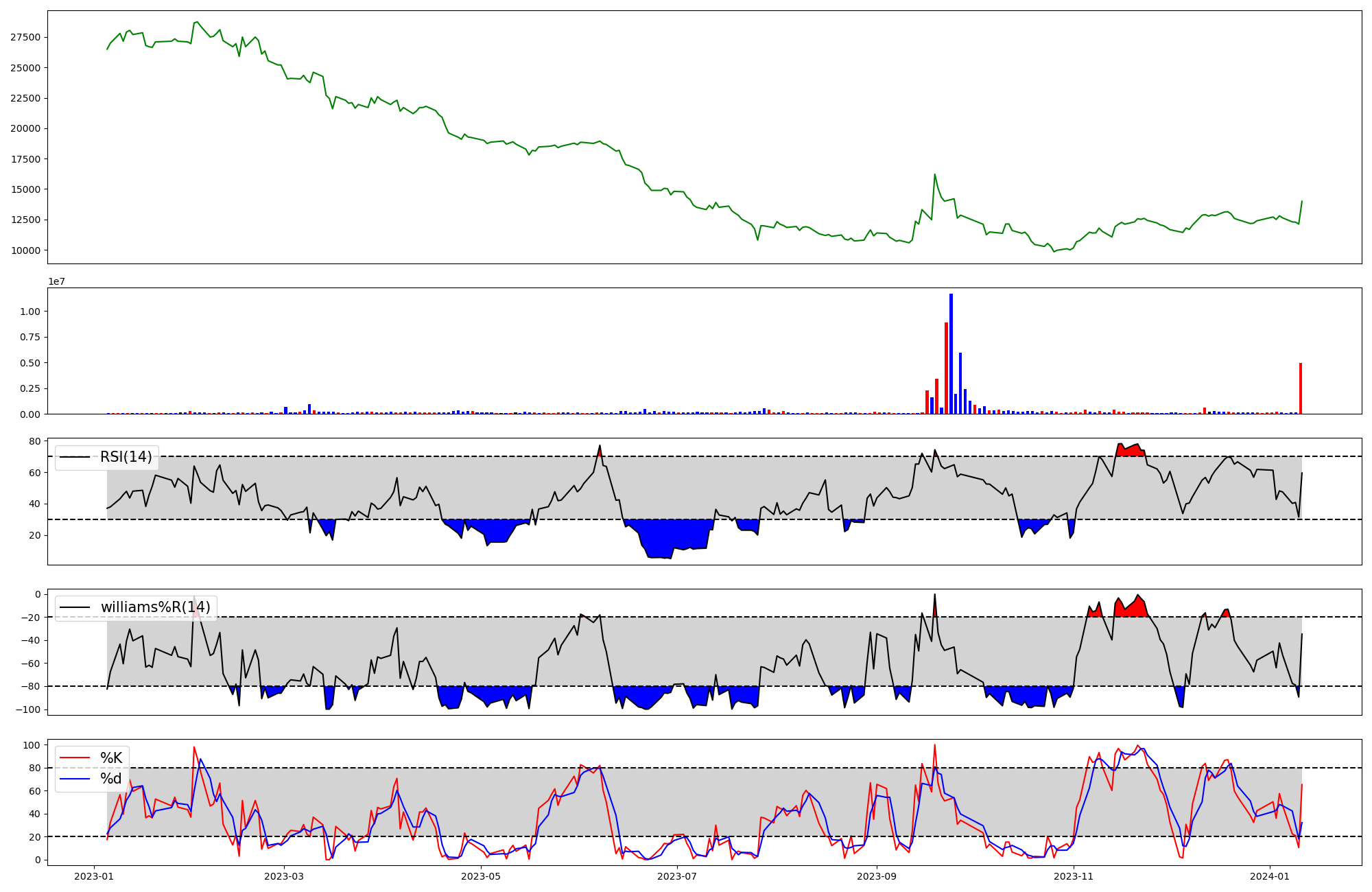The image size is (1372, 892).
Task: Click the RSI(14) legend entry
Action: (126, 457)
